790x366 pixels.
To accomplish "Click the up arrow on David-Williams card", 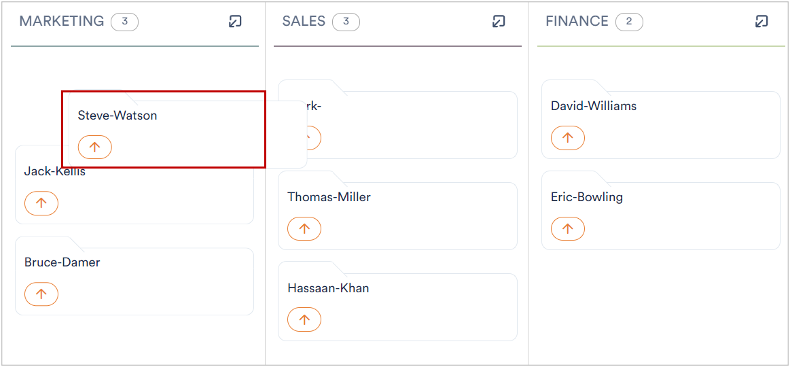I will [x=568, y=138].
